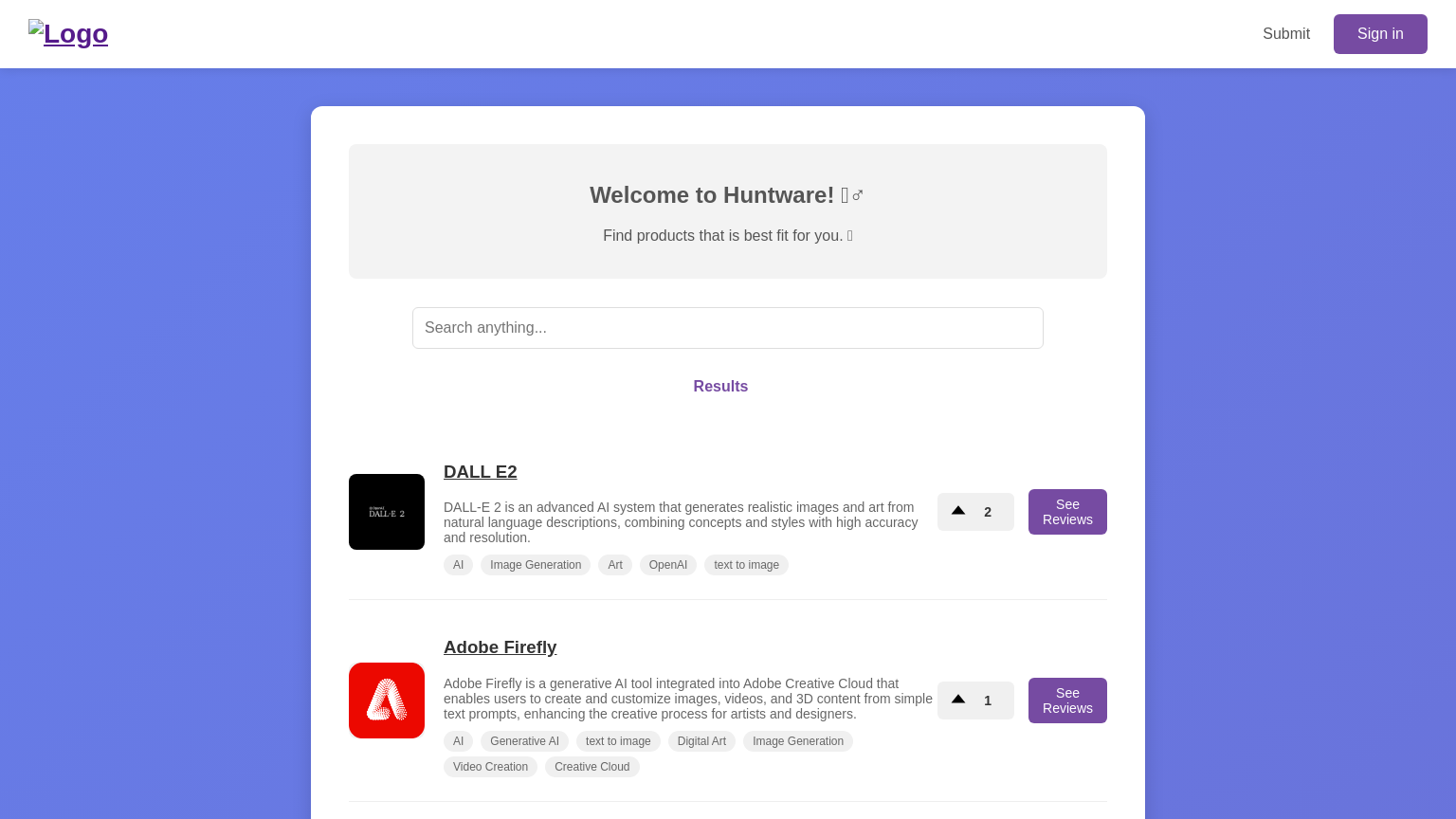Screen dimensions: 1456x819
Task: Select Submit in the top navigation
Action: point(1286,34)
